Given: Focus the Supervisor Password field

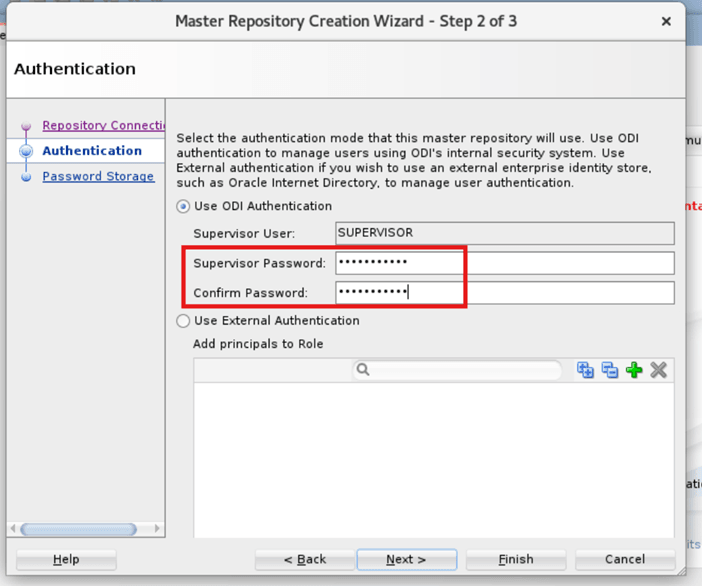Looking at the screenshot, I should coord(505,263).
